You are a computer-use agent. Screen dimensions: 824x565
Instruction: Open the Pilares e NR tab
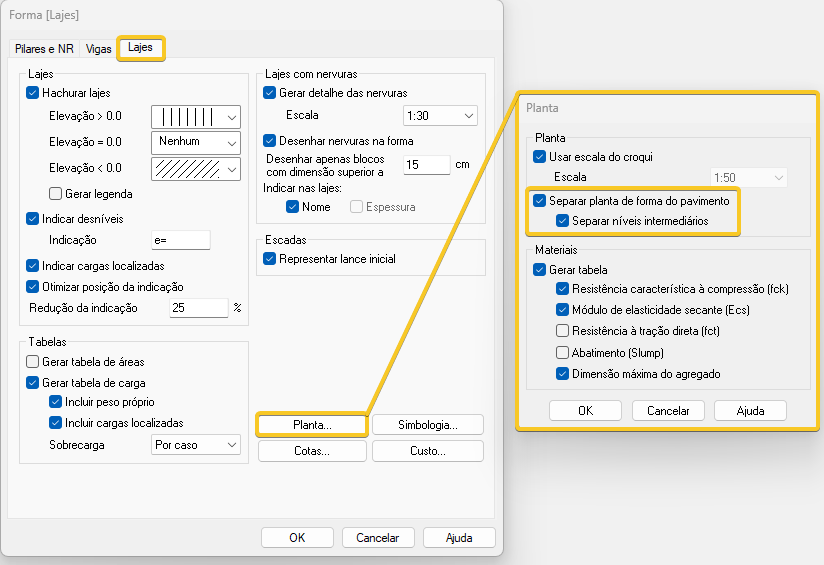pos(44,48)
